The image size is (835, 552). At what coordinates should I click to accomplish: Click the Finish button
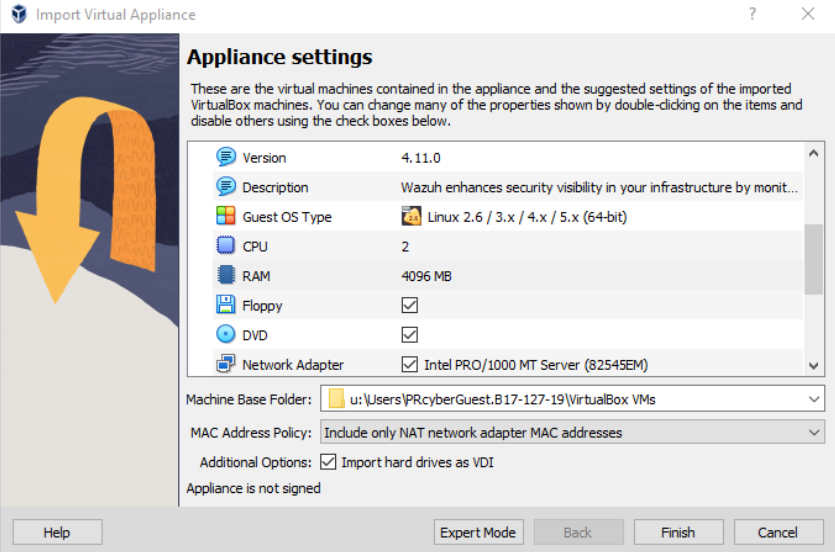[x=678, y=532]
